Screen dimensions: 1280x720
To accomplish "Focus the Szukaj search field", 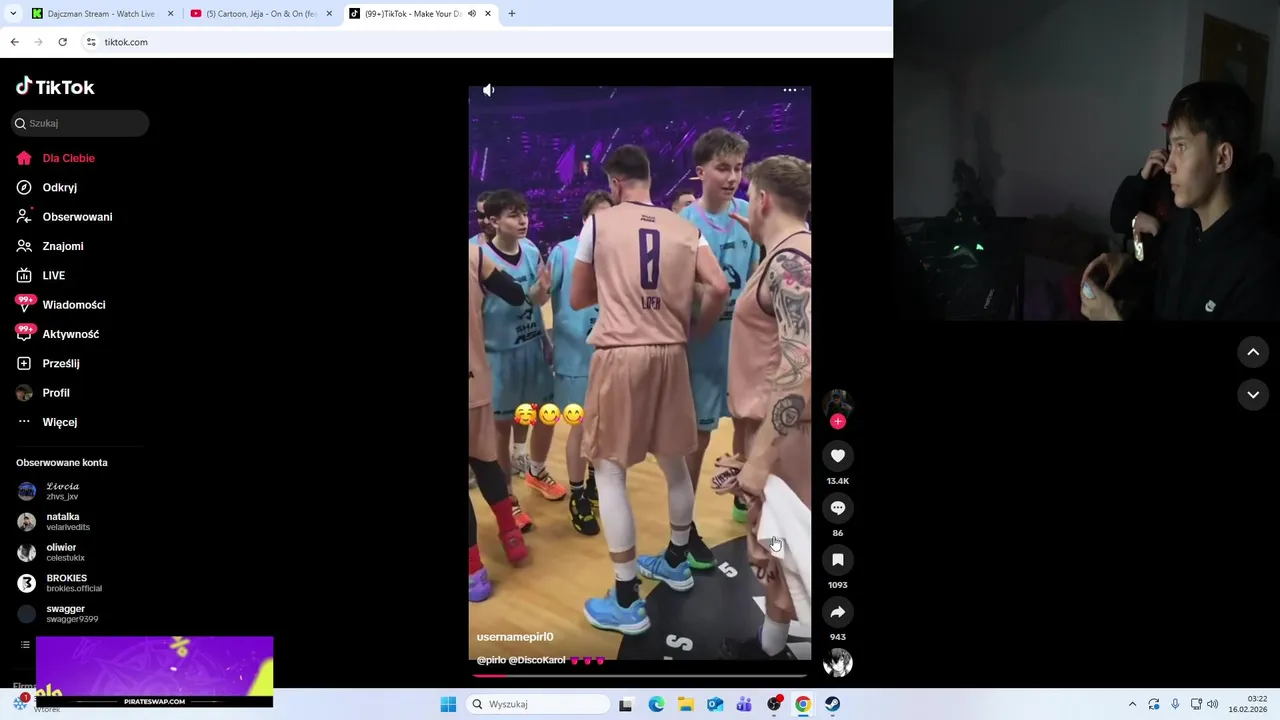I will [x=80, y=123].
